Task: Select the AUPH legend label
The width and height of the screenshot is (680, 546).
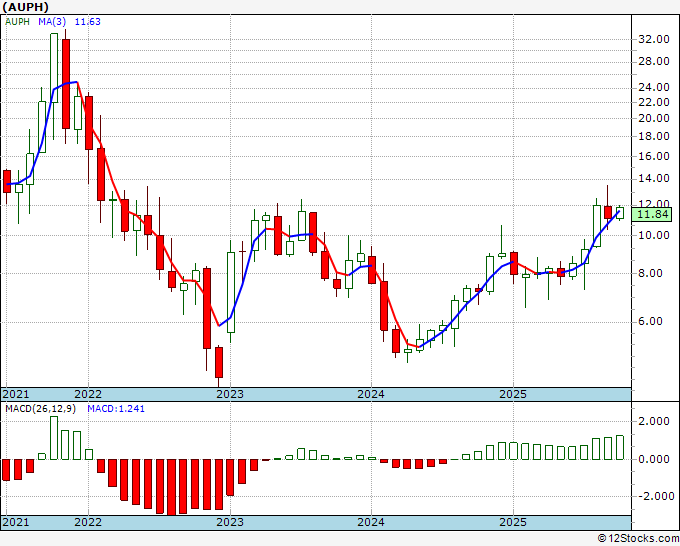Action: [17, 22]
